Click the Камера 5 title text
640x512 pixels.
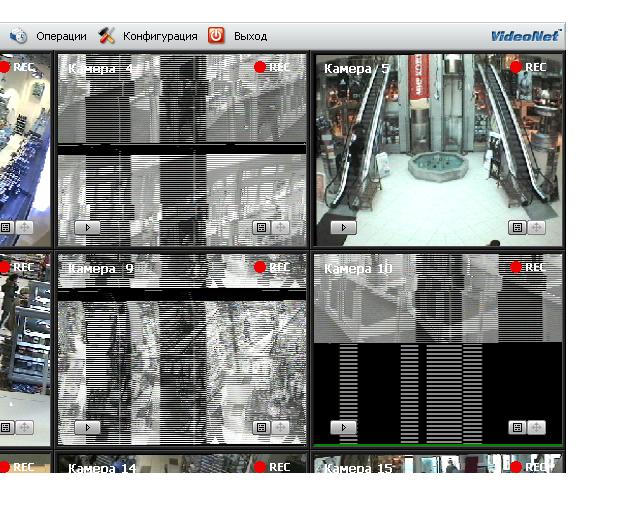(356, 69)
